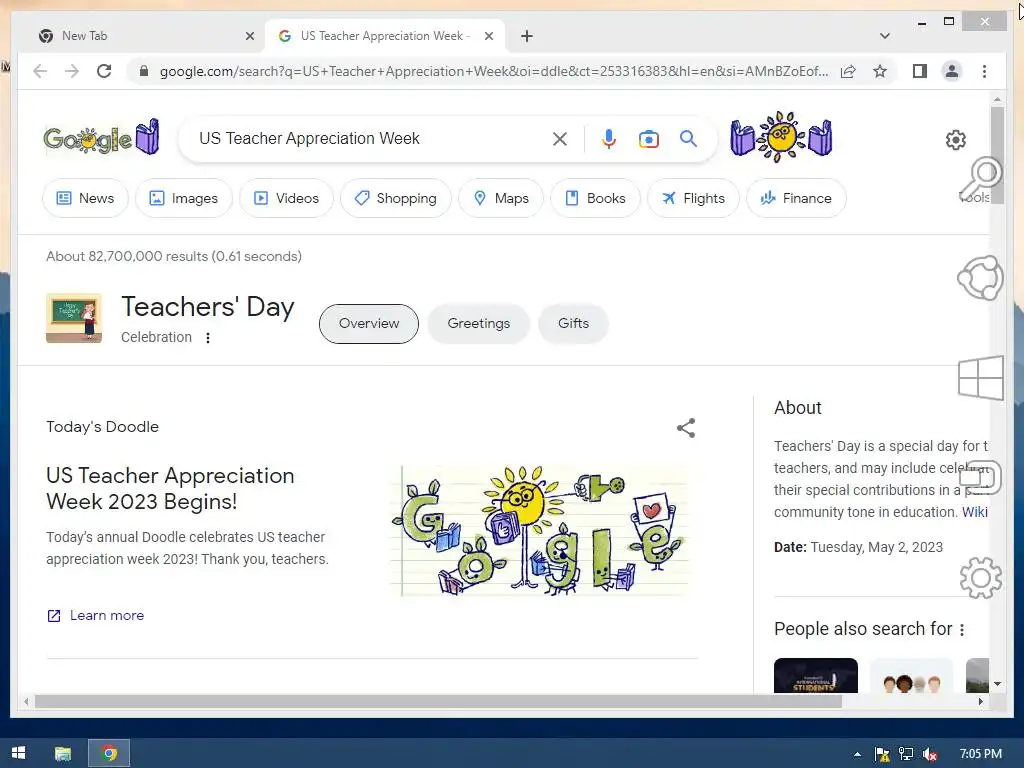The height and width of the screenshot is (768, 1024).
Task: Select the Images filter
Action: (184, 198)
